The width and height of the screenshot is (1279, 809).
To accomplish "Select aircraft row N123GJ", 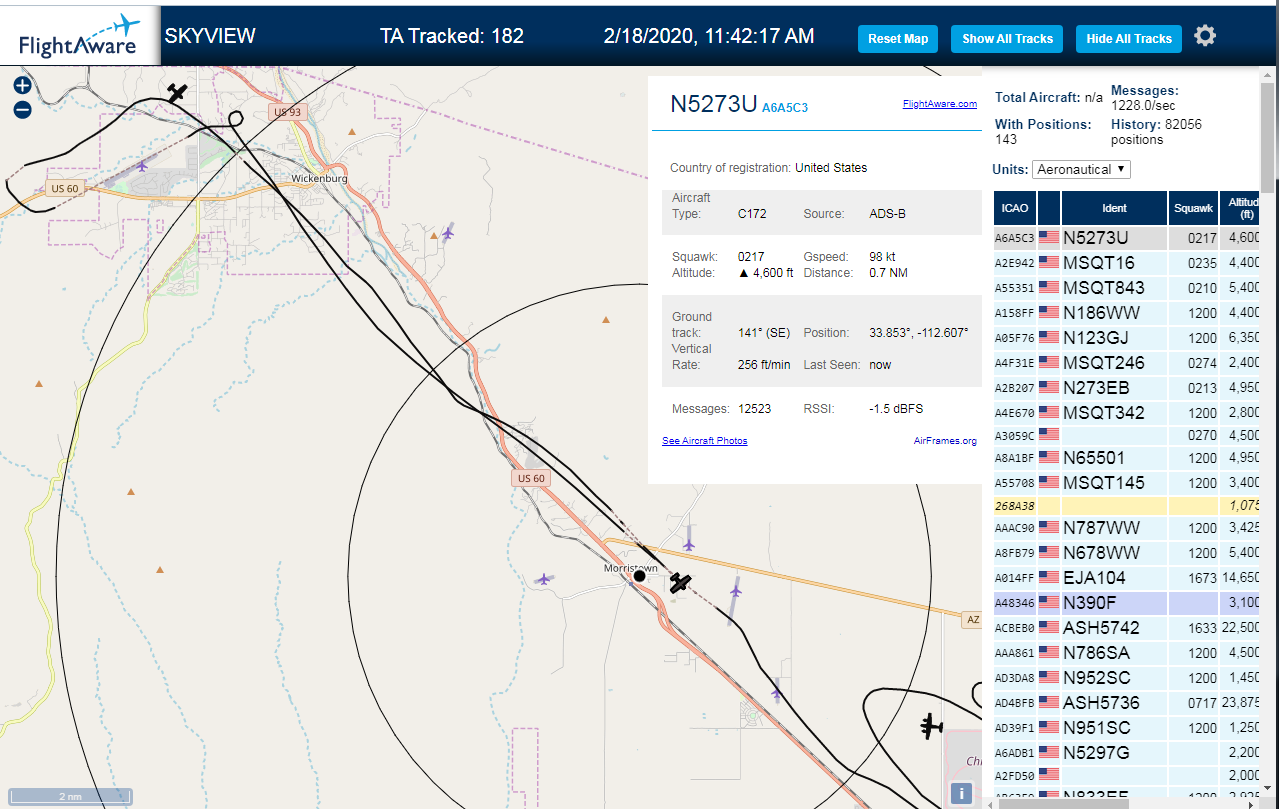I will tap(1127, 338).
